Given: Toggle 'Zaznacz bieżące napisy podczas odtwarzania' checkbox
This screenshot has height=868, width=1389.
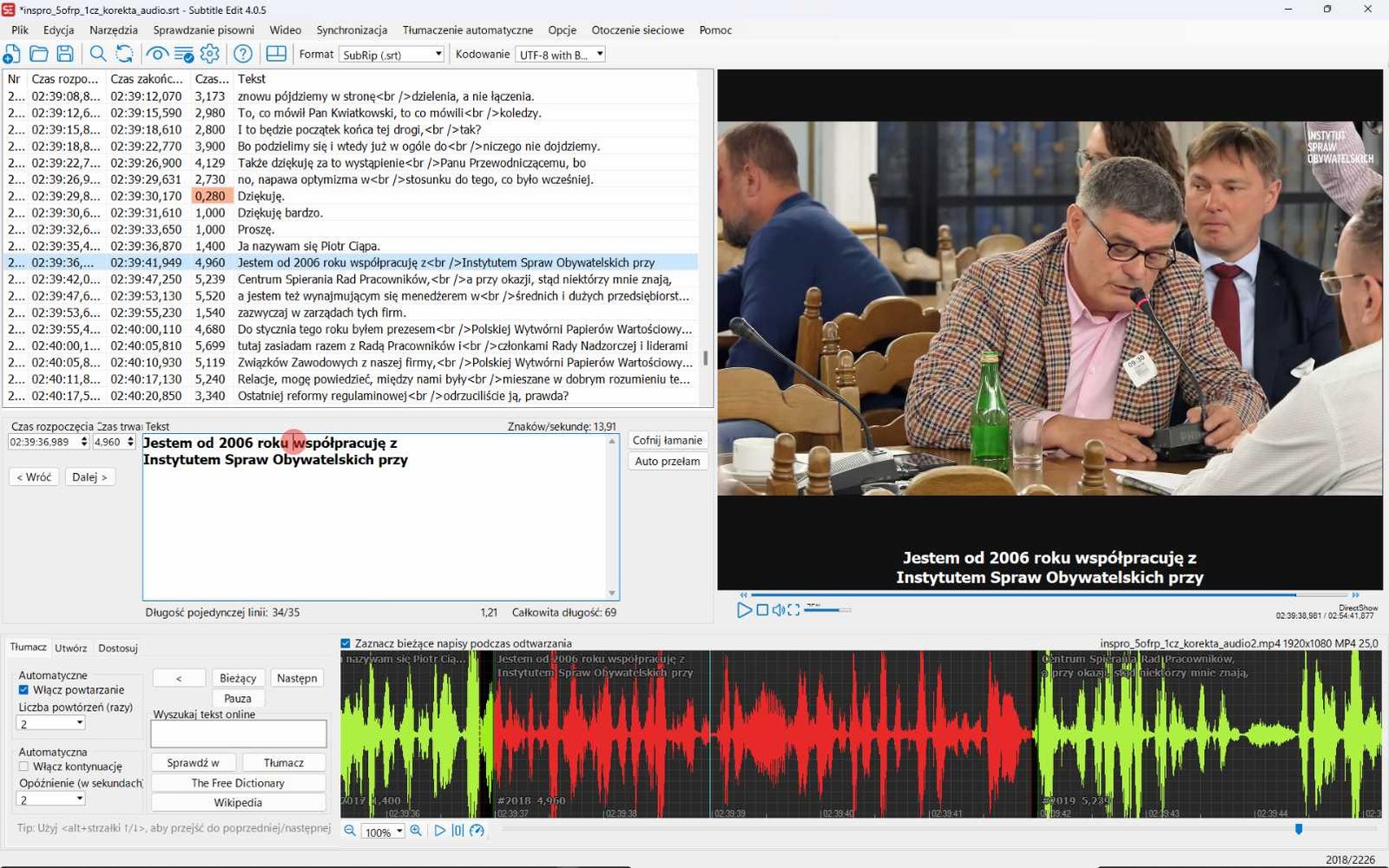Looking at the screenshot, I should tap(346, 643).
